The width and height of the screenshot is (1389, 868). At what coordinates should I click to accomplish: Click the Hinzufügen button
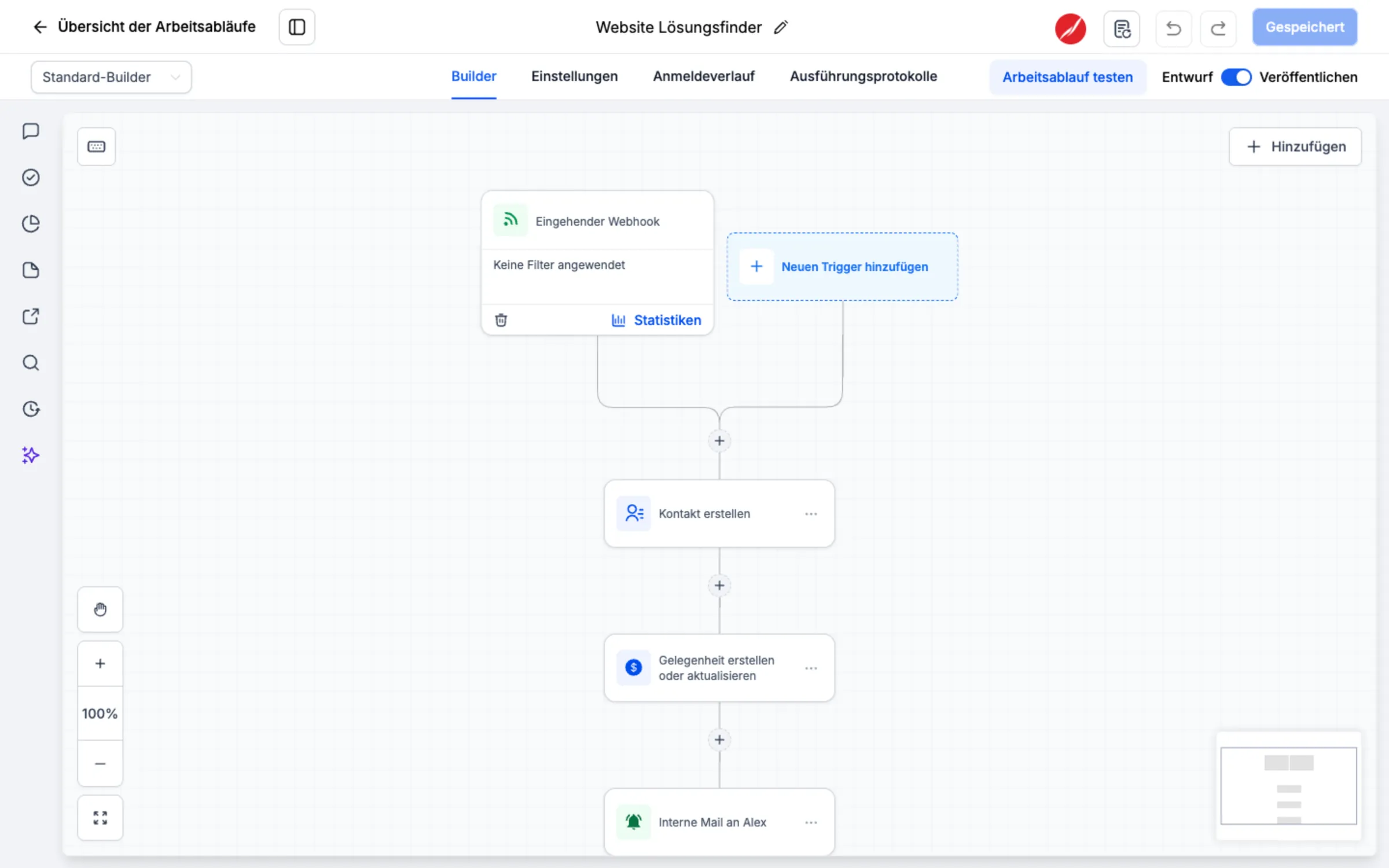[1295, 146]
